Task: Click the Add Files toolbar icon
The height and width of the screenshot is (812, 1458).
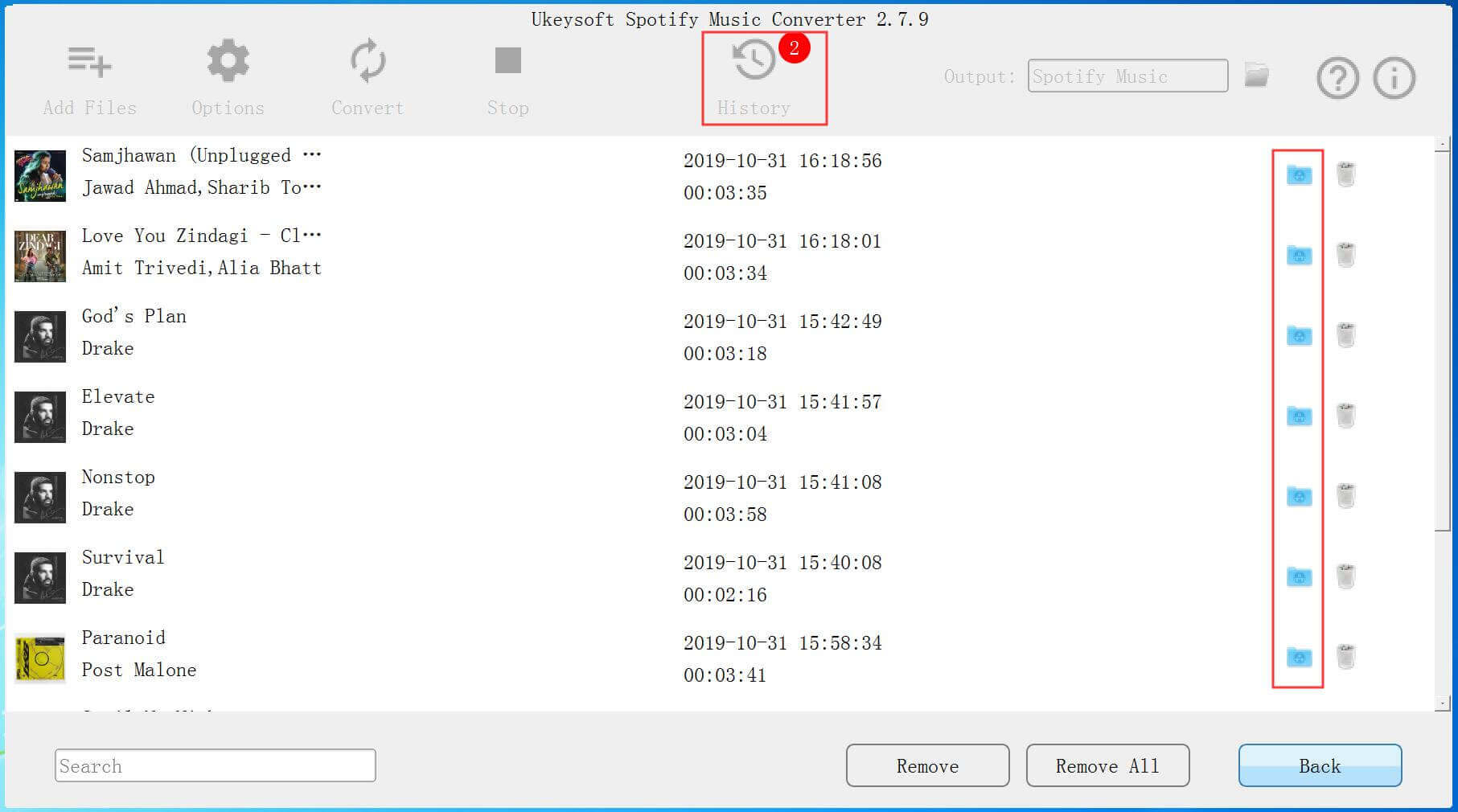Action: 89,62
